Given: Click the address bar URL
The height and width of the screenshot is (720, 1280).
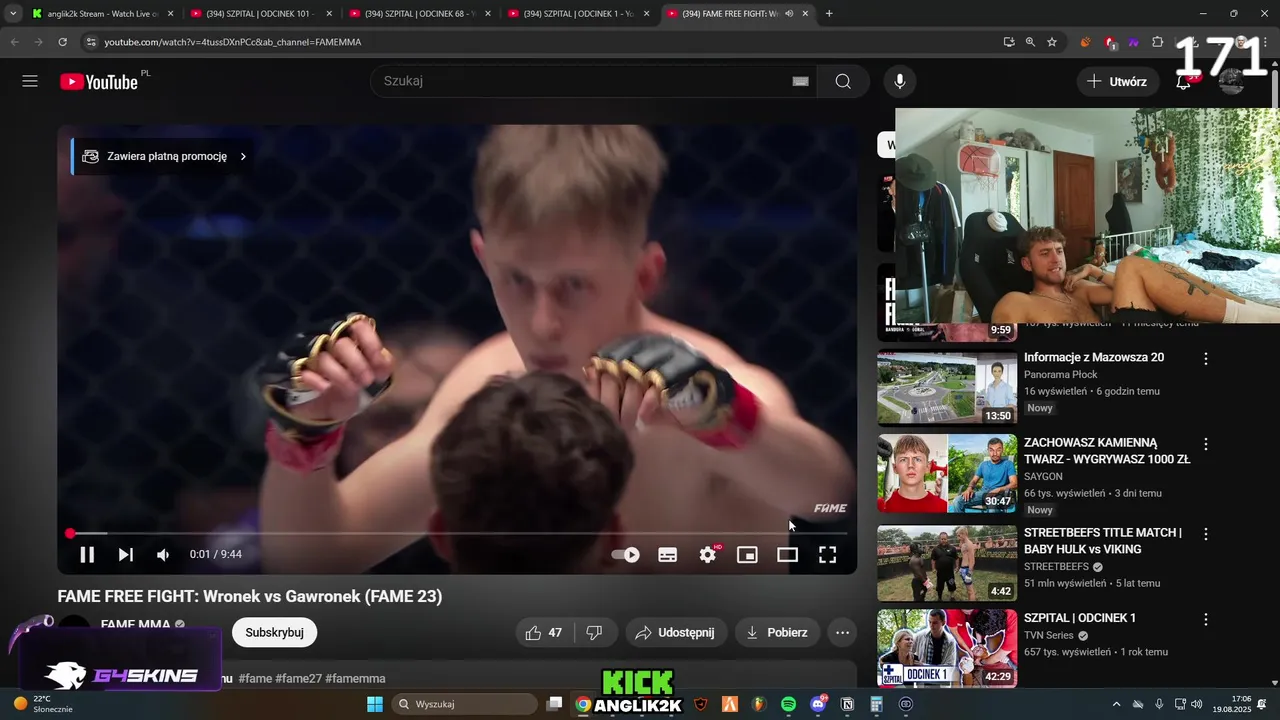Looking at the screenshot, I should pyautogui.click(x=232, y=42).
